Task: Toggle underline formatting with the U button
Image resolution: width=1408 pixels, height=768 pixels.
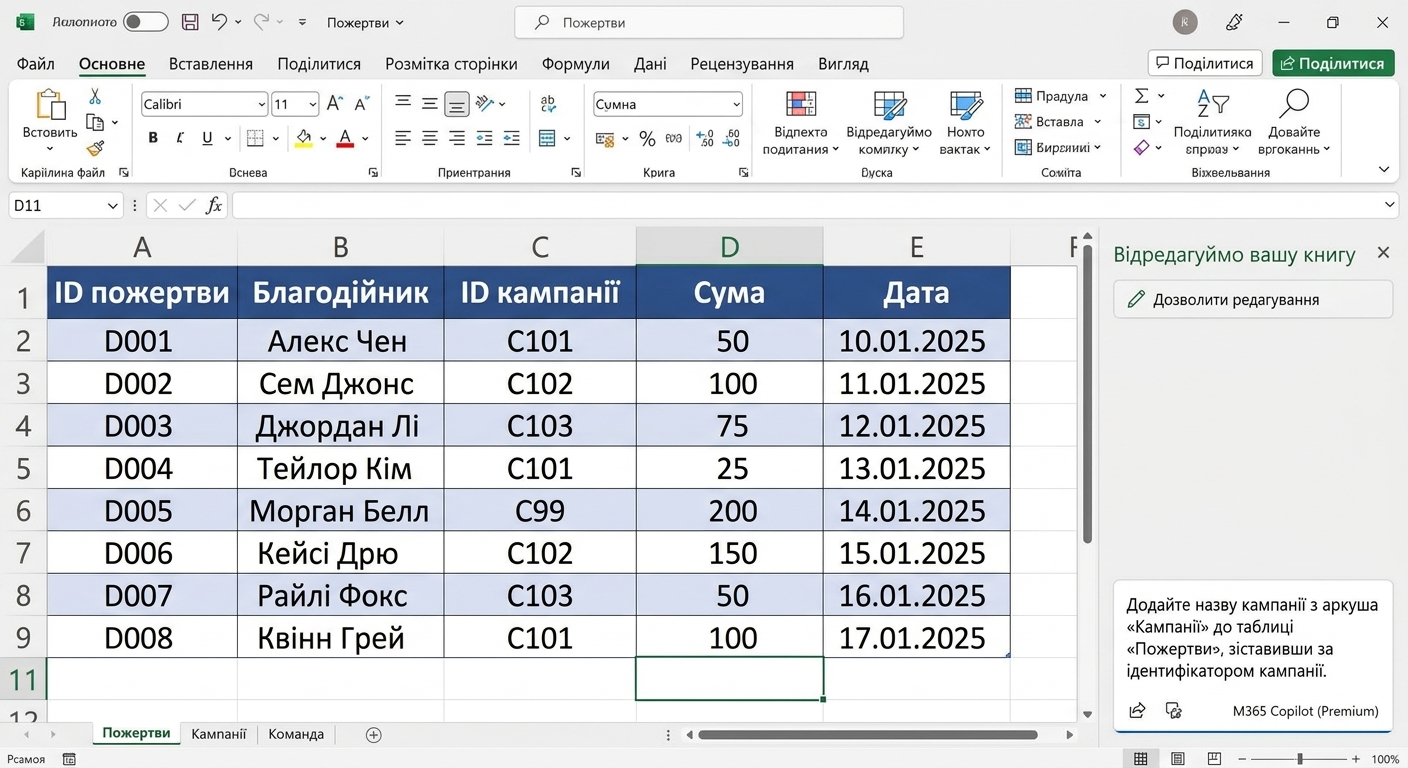Action: pos(207,138)
